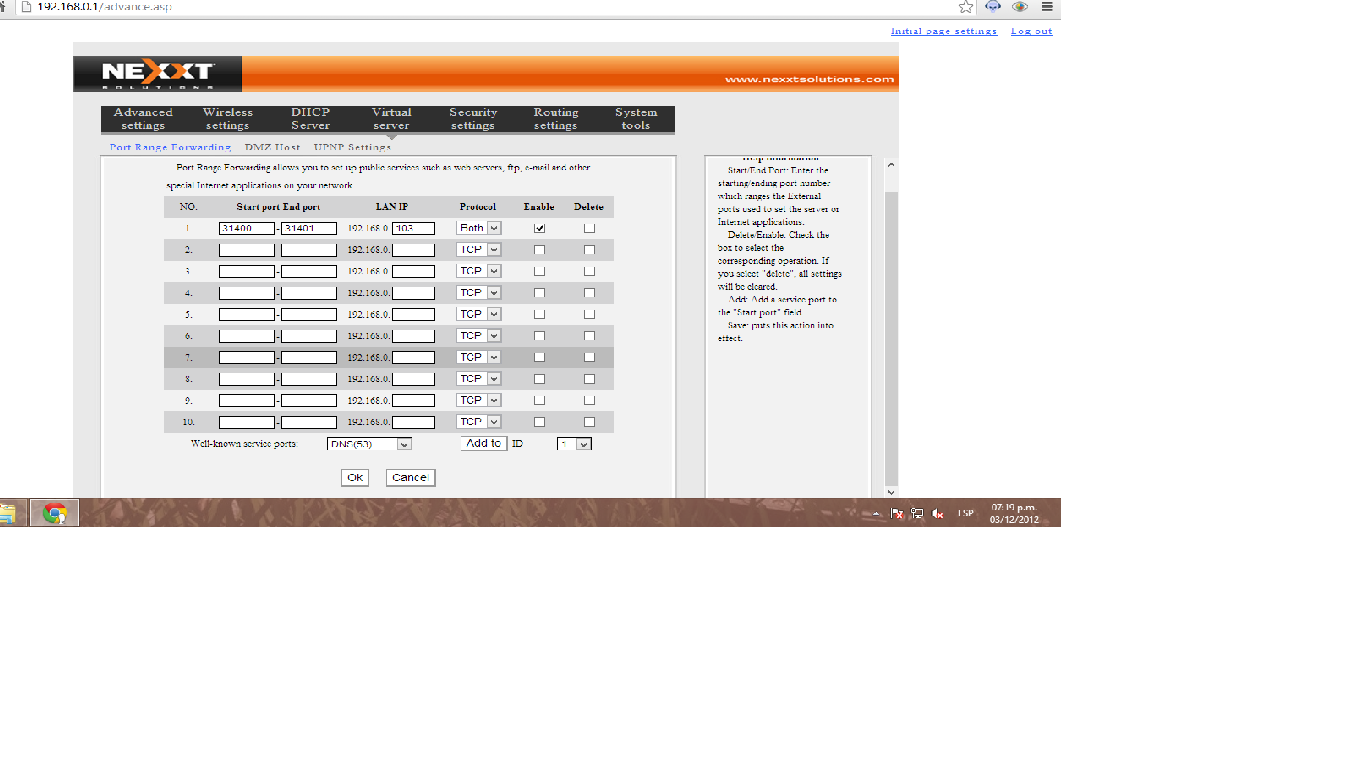
Task: Open Protocol dropdown for rule 6
Action: (x=479, y=336)
